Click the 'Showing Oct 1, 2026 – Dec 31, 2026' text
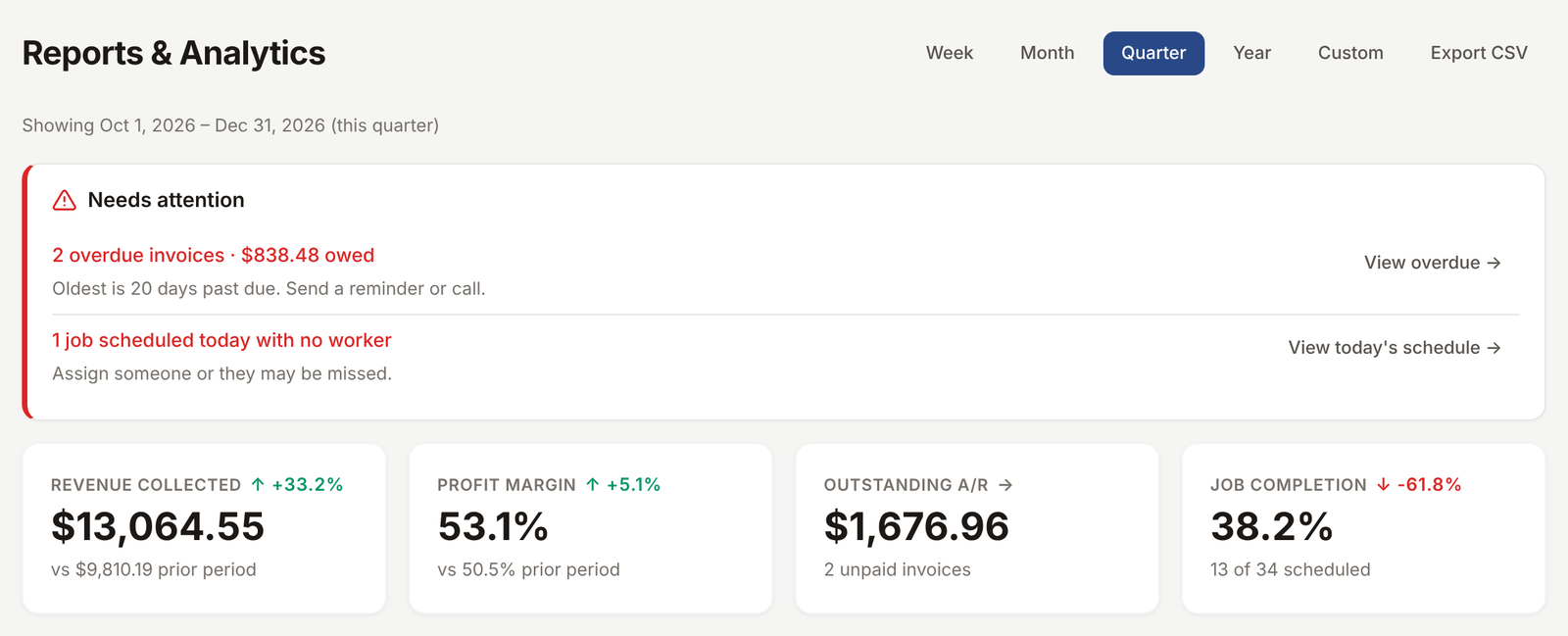This screenshot has height=636, width=1568. [x=230, y=125]
